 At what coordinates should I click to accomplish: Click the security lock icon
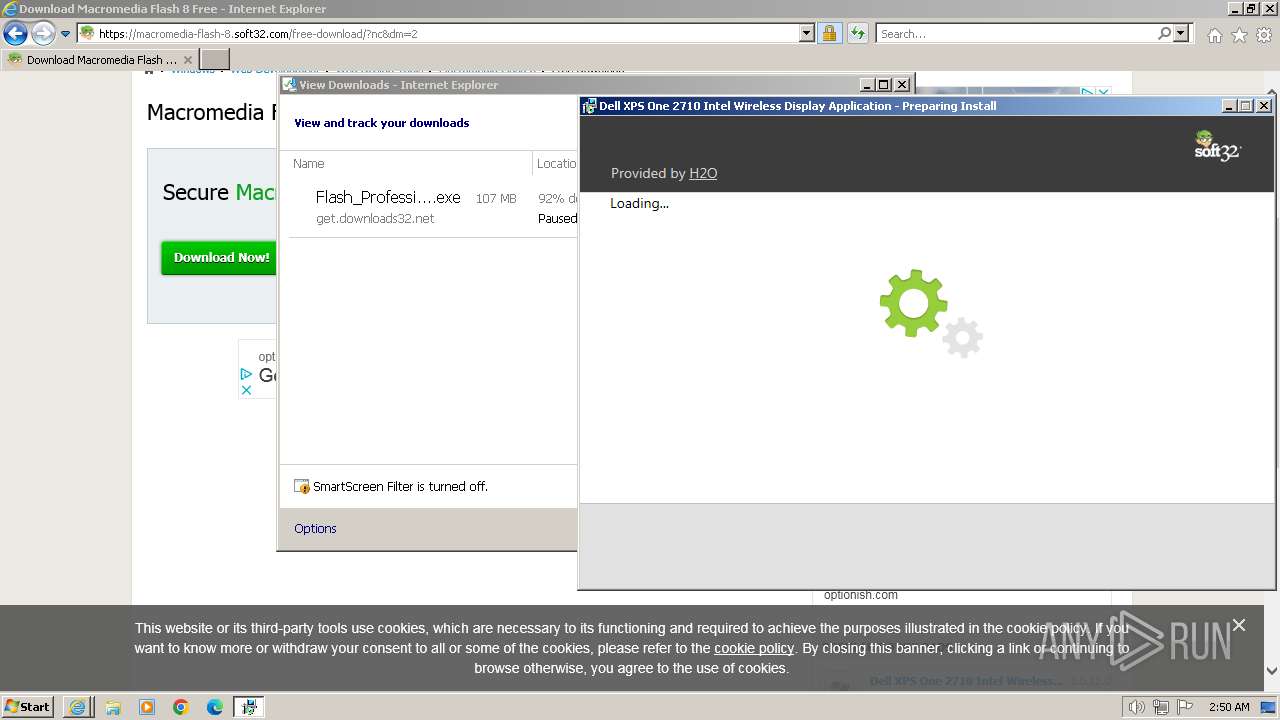coord(829,33)
